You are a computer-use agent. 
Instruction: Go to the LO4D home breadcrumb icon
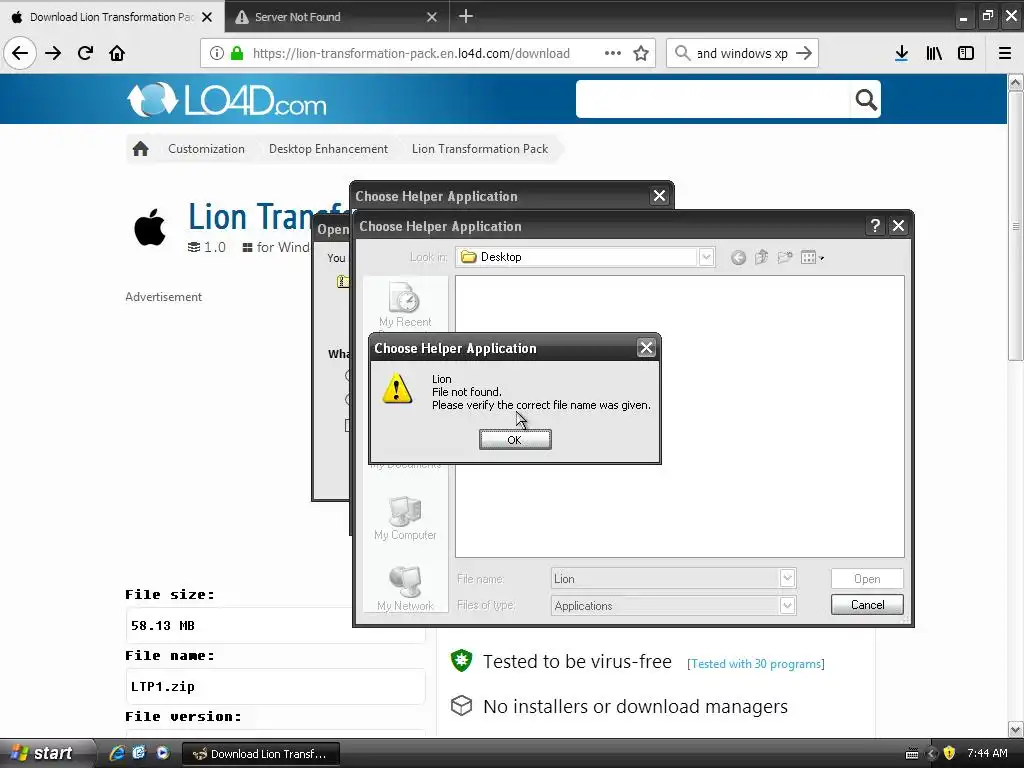[140, 149]
